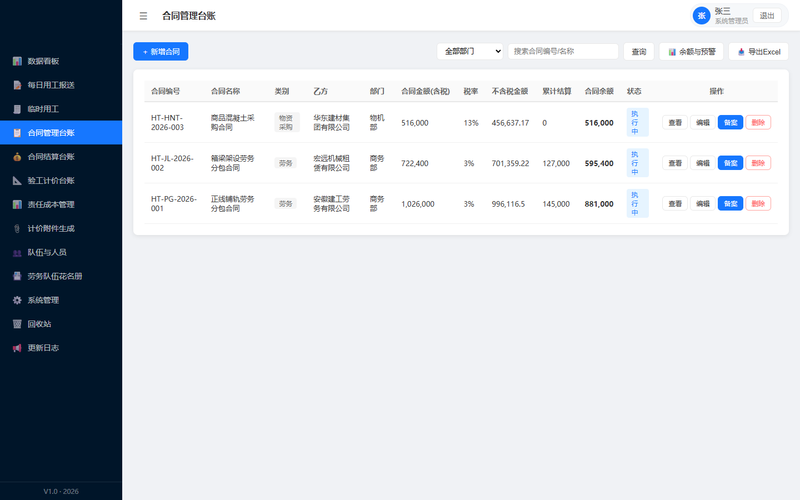
Task: Click the 张 user avatar
Action: pyautogui.click(x=702, y=16)
